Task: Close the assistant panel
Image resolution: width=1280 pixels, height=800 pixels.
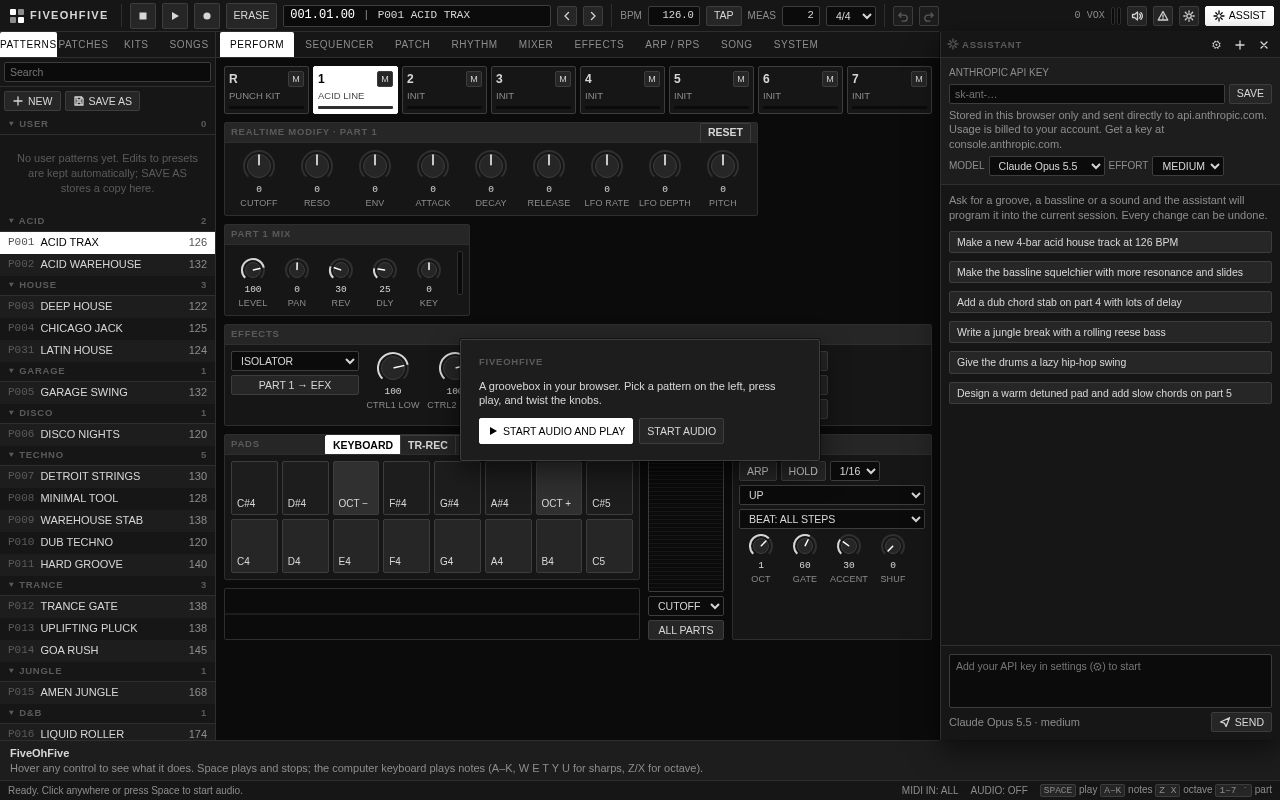Action: click(x=1264, y=45)
